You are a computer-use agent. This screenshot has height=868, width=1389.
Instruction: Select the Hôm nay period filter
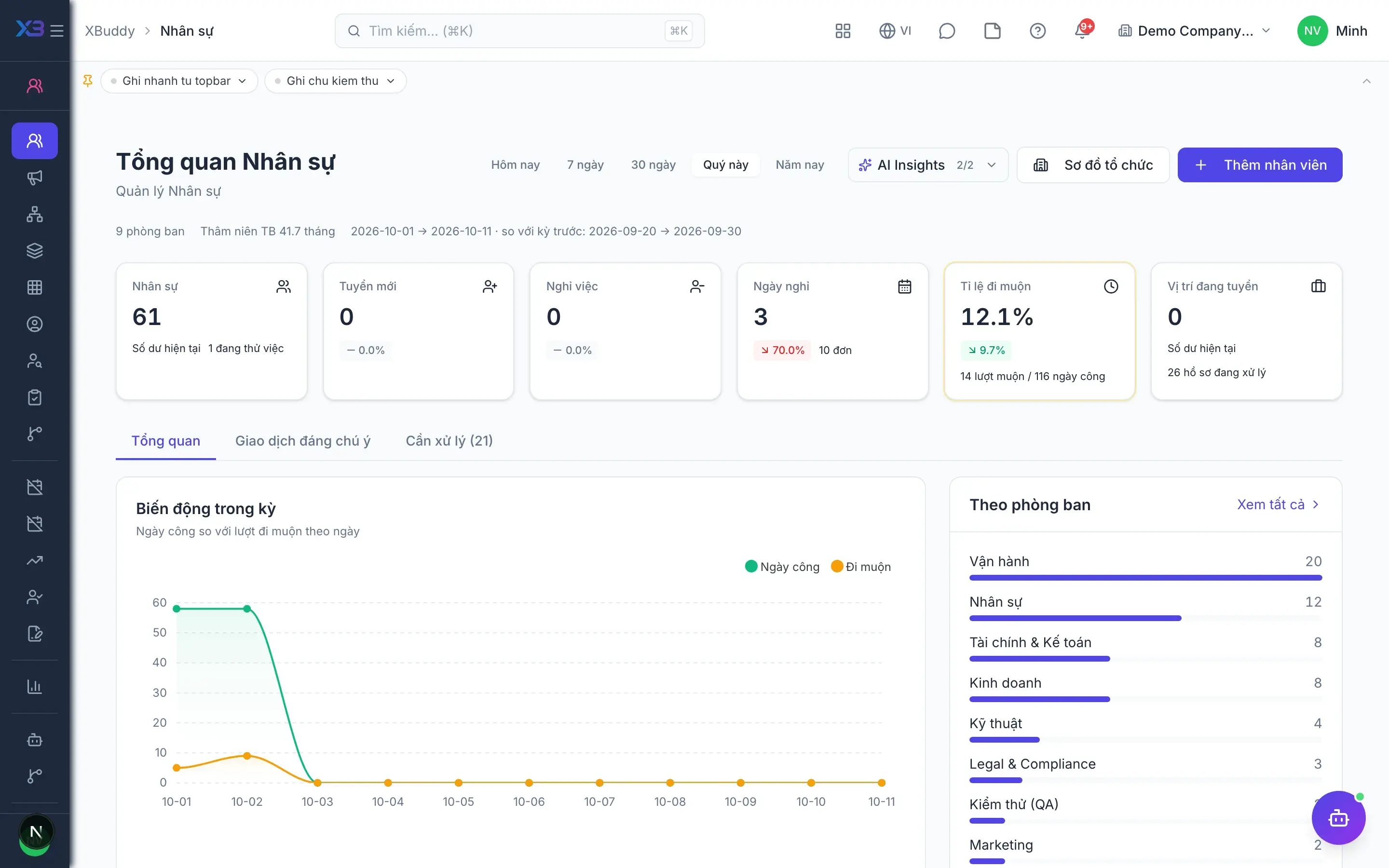point(516,165)
